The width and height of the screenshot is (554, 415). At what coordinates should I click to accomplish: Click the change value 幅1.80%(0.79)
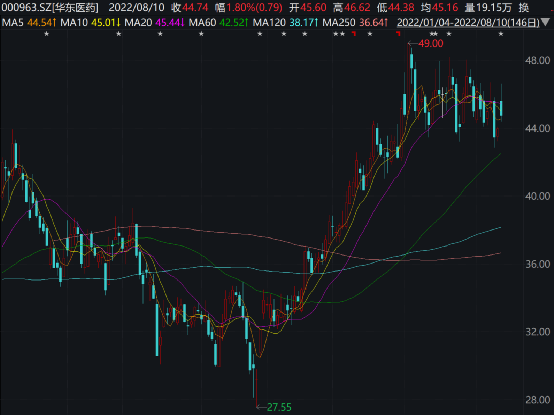click(x=249, y=7)
